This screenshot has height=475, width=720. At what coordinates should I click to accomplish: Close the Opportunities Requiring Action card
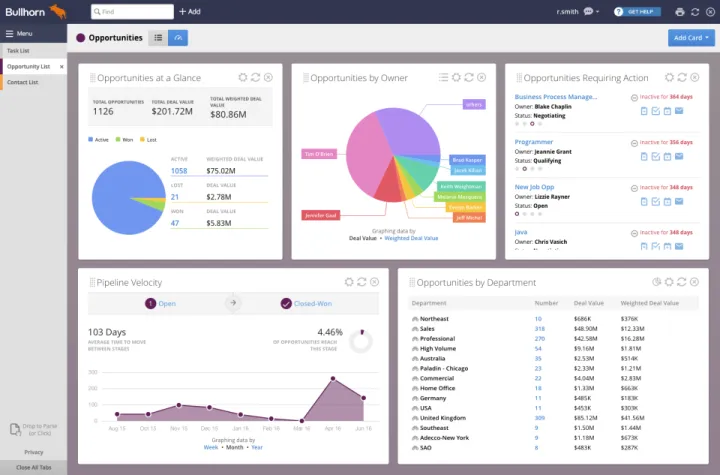click(695, 77)
